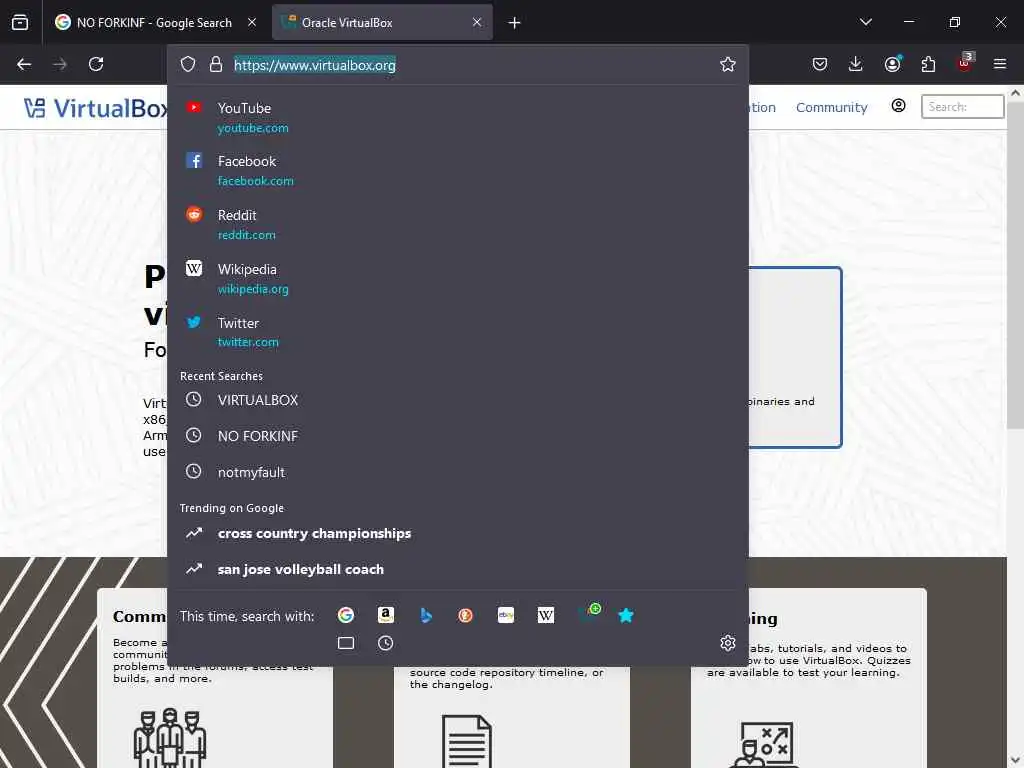Select the Oracle VirtualBox tab
The image size is (1024, 768).
point(383,22)
